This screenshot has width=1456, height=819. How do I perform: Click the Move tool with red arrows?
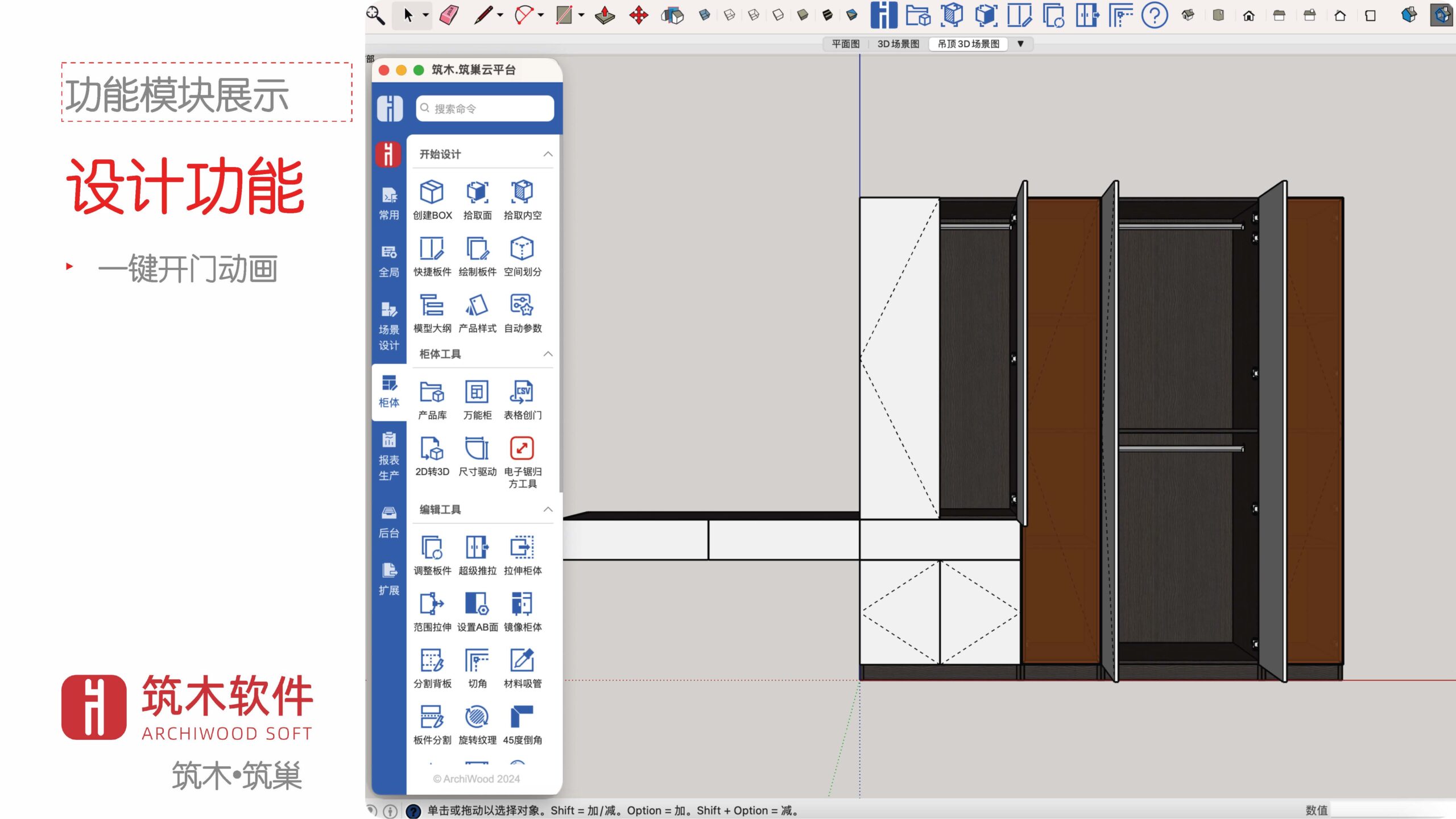639,15
